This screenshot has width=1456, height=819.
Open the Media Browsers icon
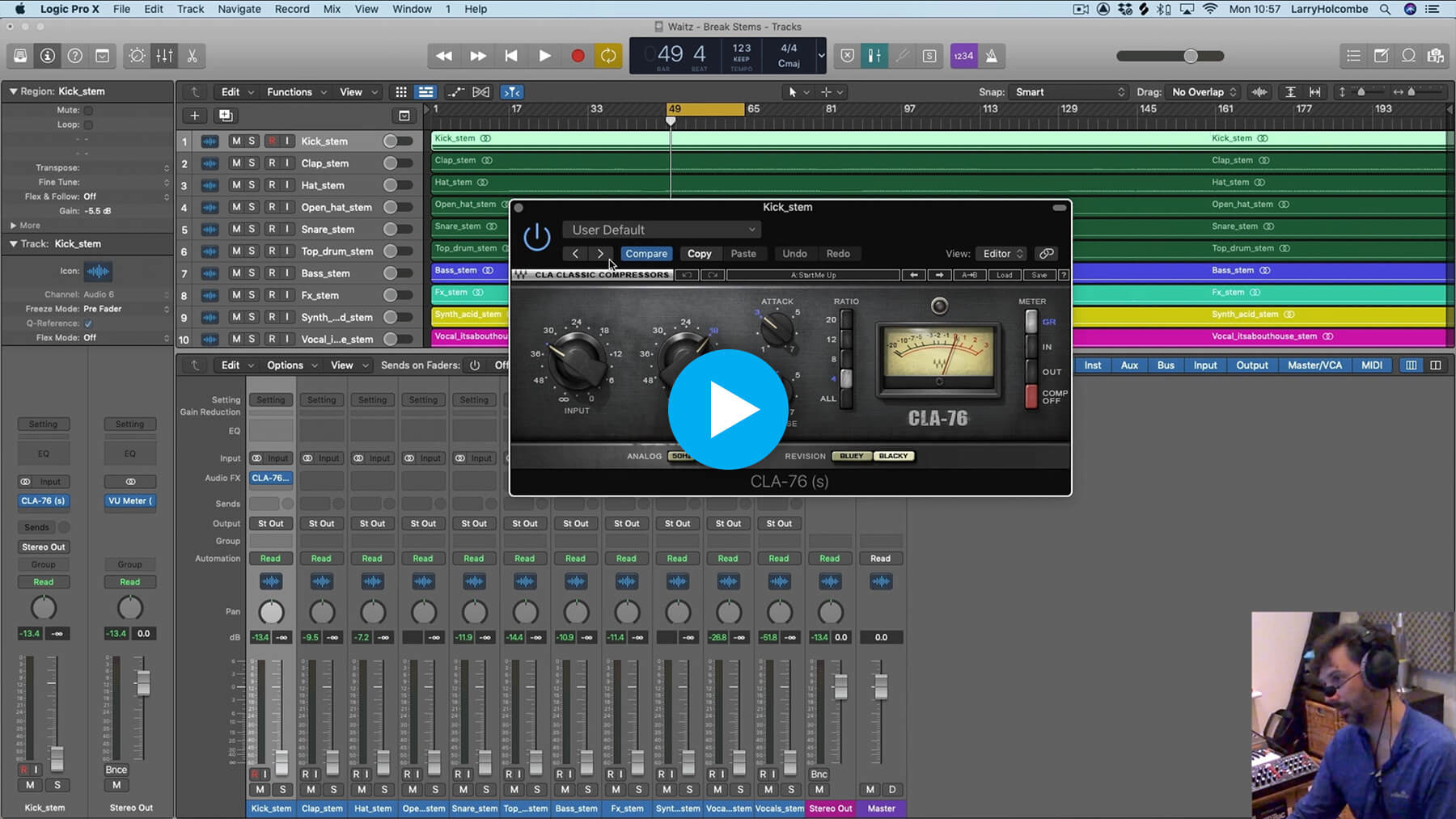tap(1436, 56)
